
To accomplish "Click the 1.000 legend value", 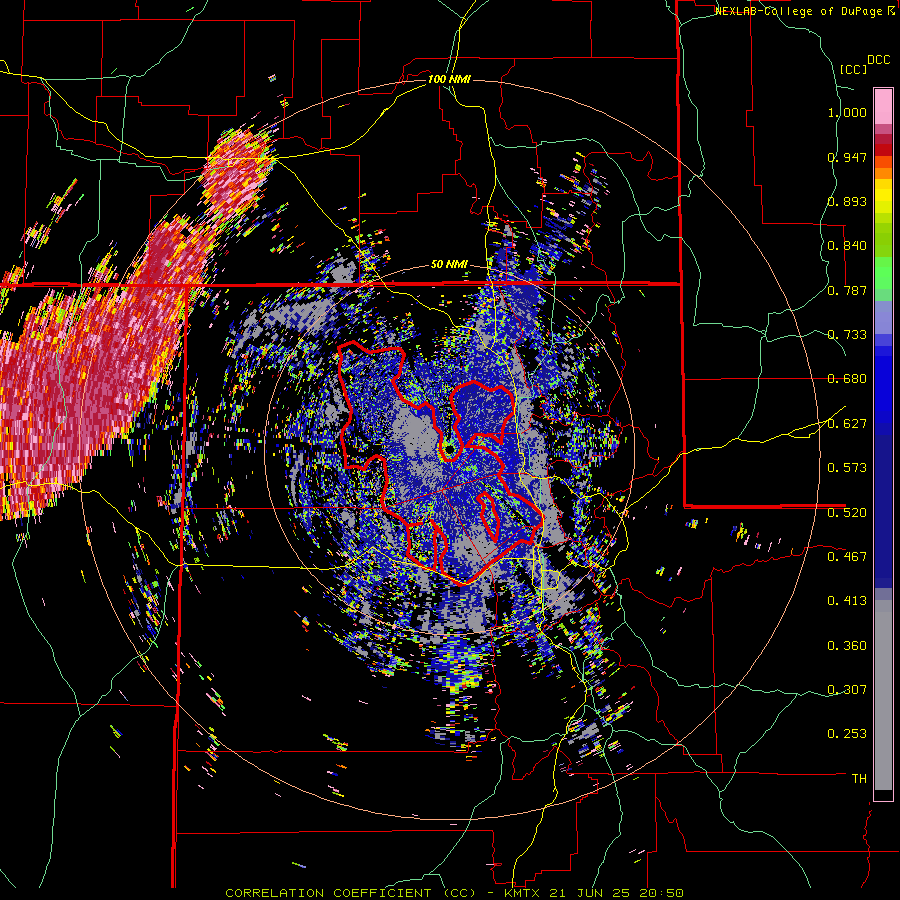I will point(847,112).
